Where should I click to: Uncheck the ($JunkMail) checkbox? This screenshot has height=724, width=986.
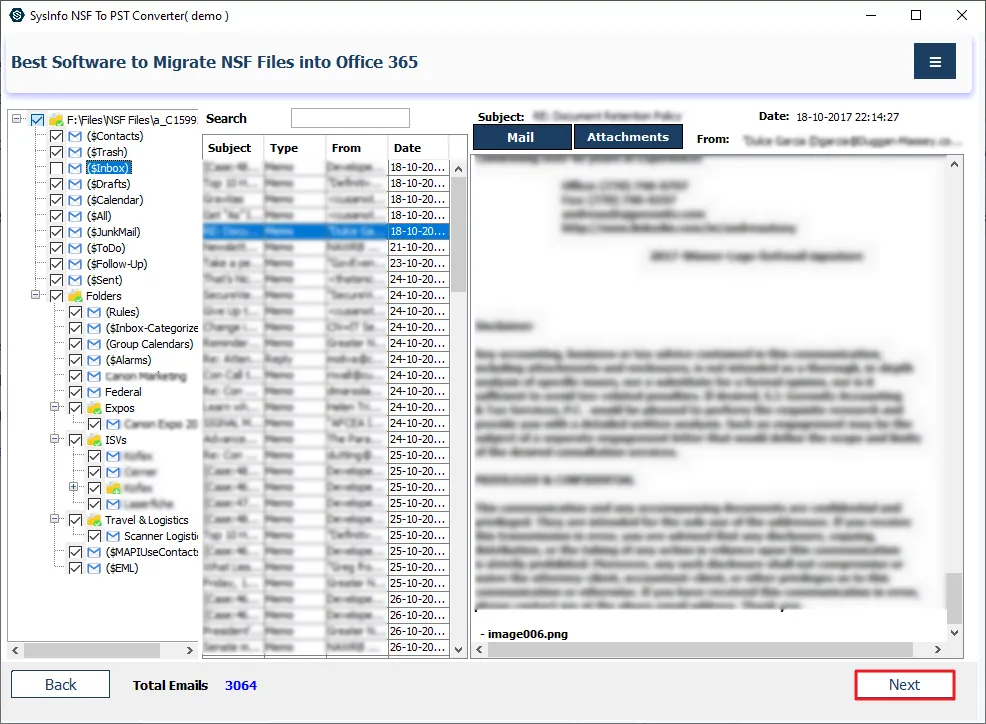coord(57,232)
